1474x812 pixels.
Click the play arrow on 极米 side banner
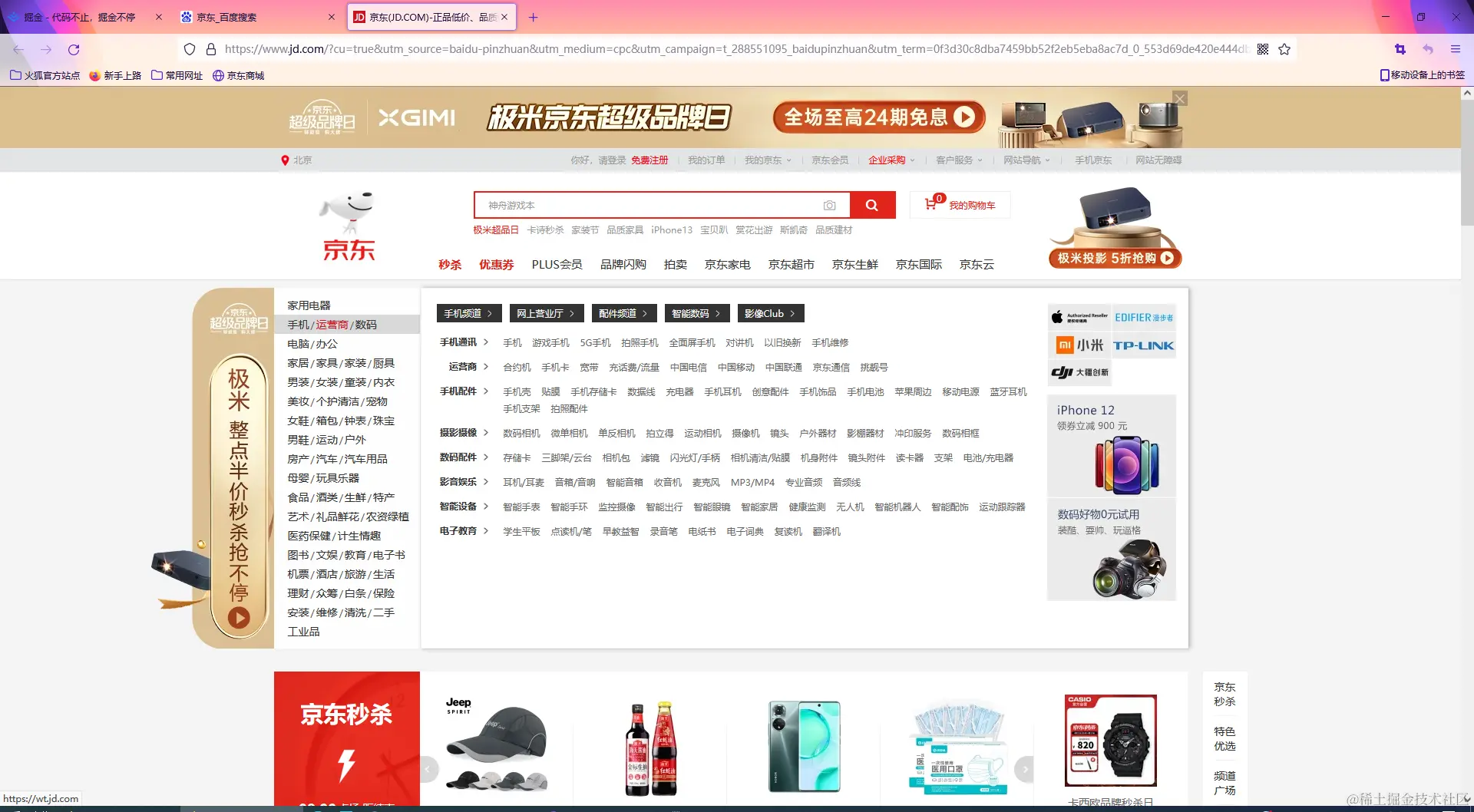[239, 618]
